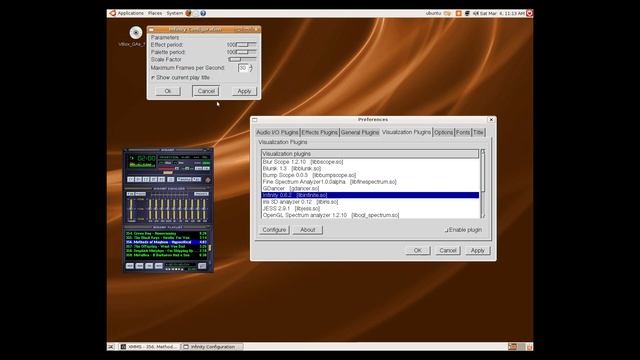The width and height of the screenshot is (640, 360).
Task: Open the help launcher in top panel
Action: tap(203, 13)
